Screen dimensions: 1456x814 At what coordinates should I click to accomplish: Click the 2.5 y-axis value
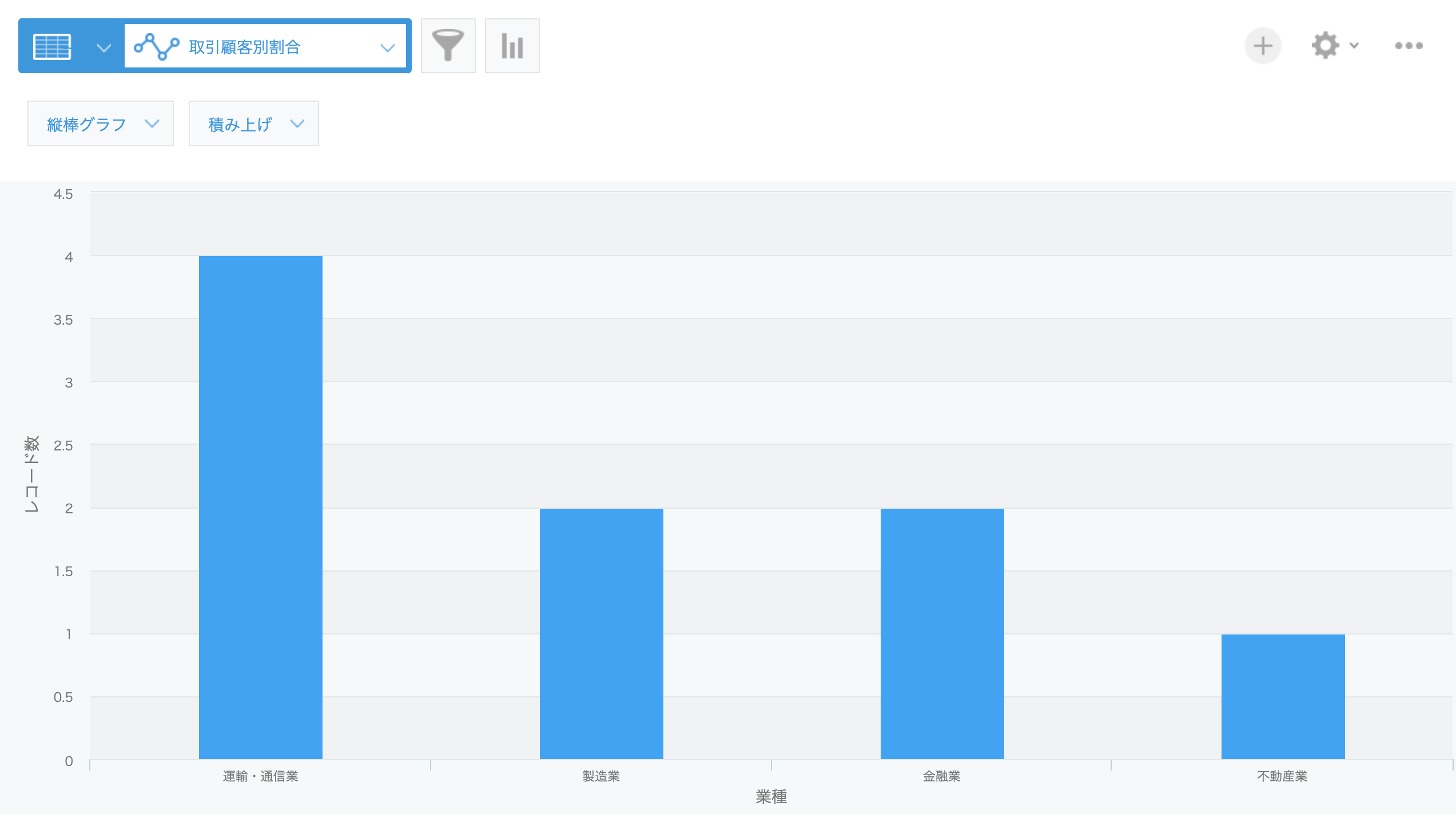(x=63, y=446)
